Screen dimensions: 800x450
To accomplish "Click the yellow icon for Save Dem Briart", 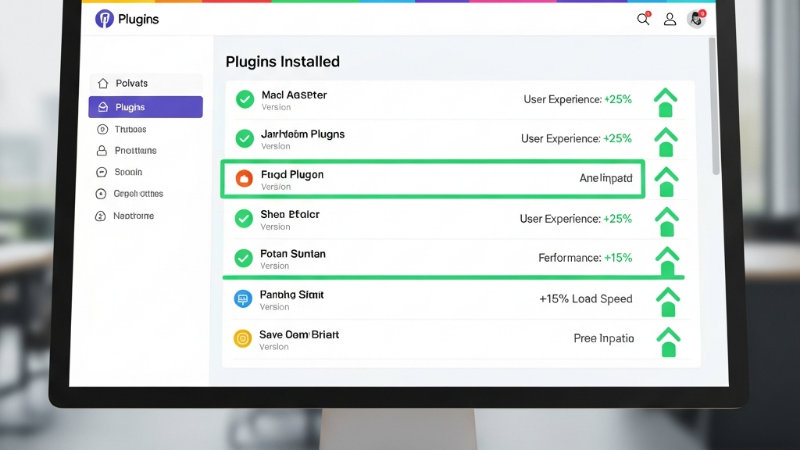I will [242, 338].
